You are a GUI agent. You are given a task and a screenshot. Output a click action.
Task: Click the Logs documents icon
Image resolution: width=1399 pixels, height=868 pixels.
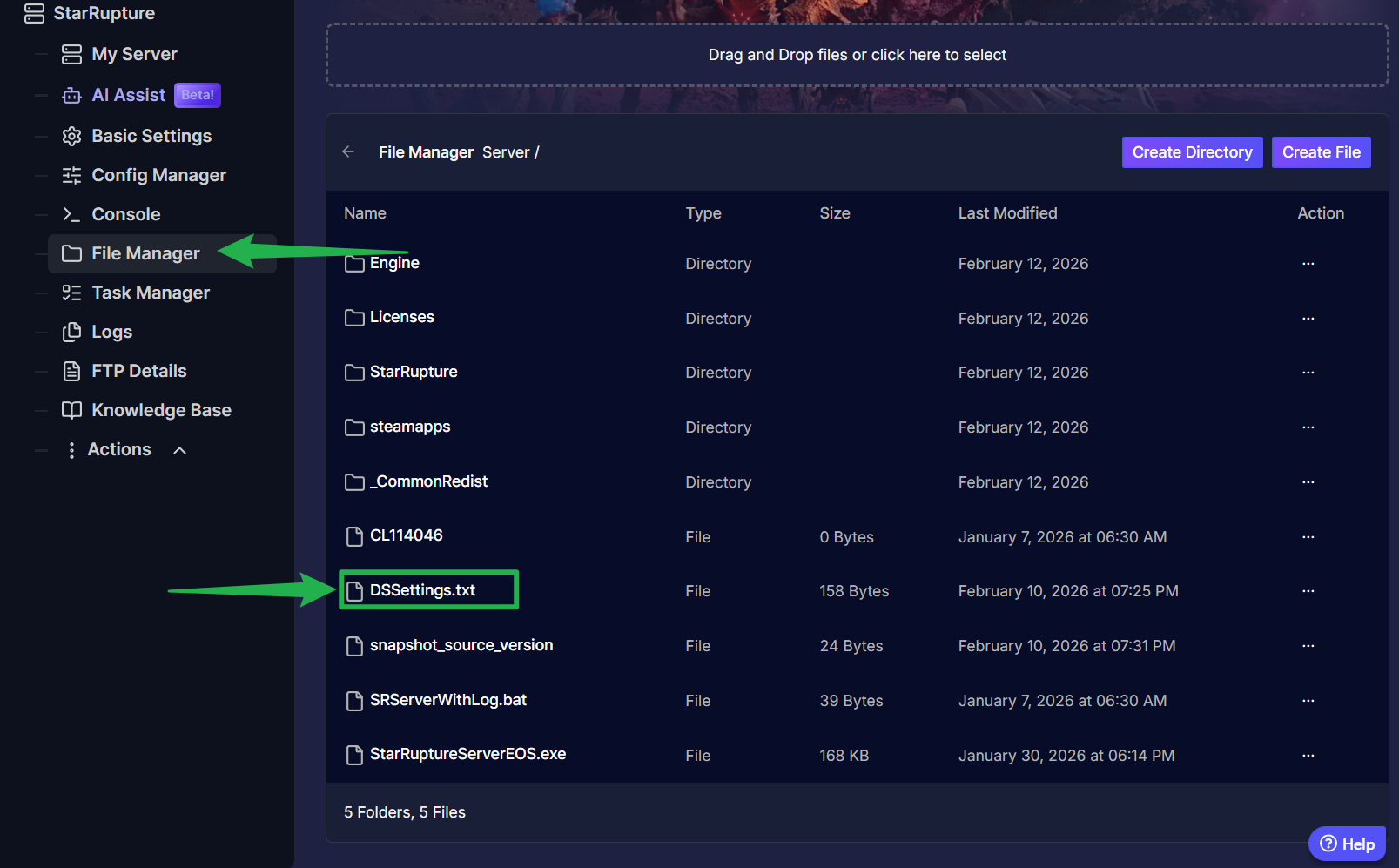tap(72, 332)
